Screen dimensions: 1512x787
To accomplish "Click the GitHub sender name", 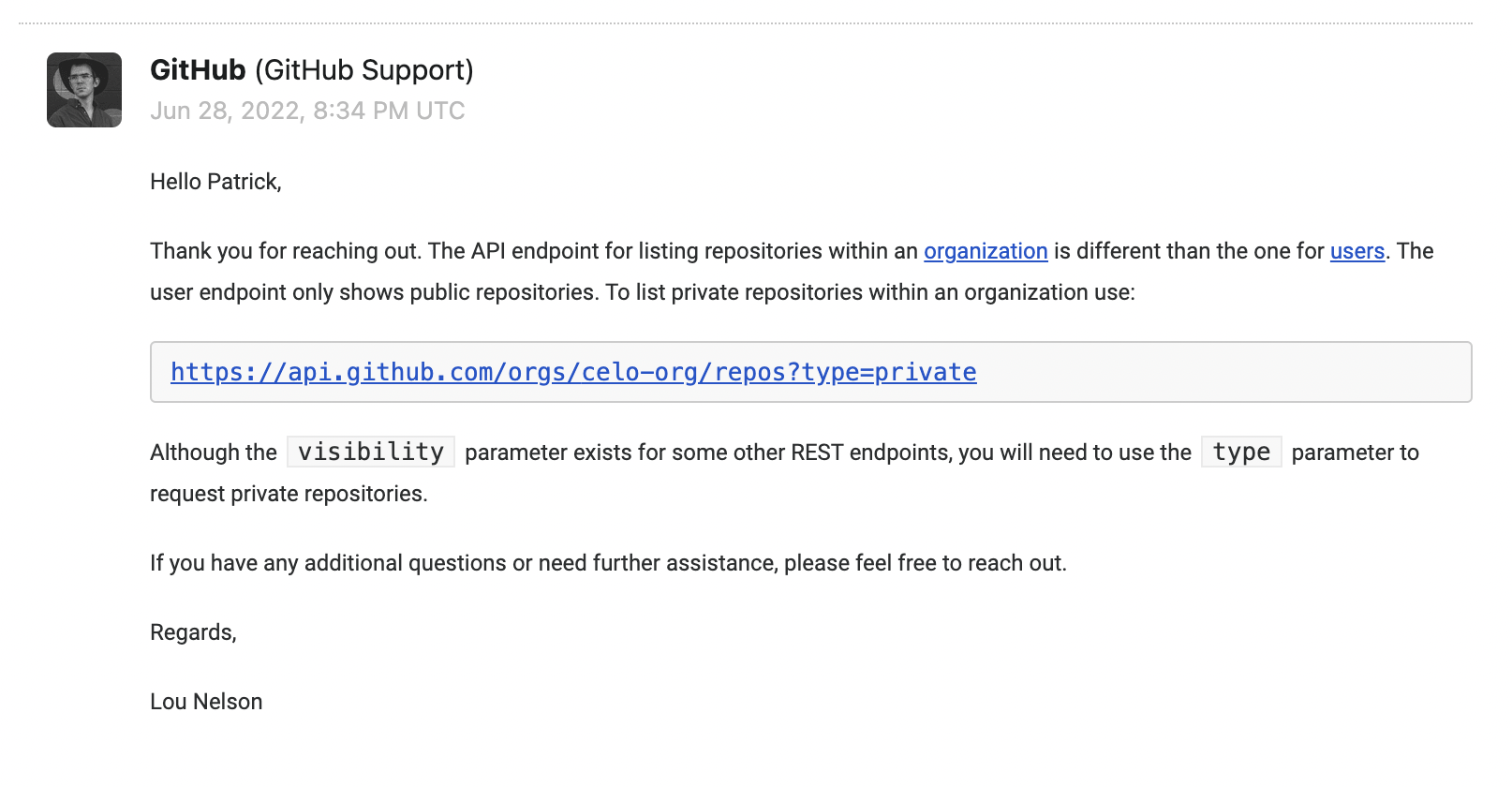I will [198, 70].
